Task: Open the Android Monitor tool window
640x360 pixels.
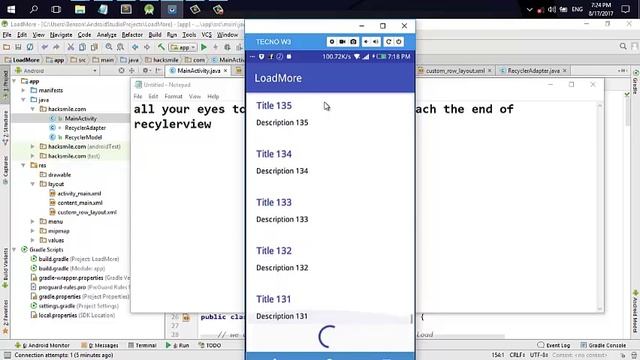Action: click(x=42, y=345)
